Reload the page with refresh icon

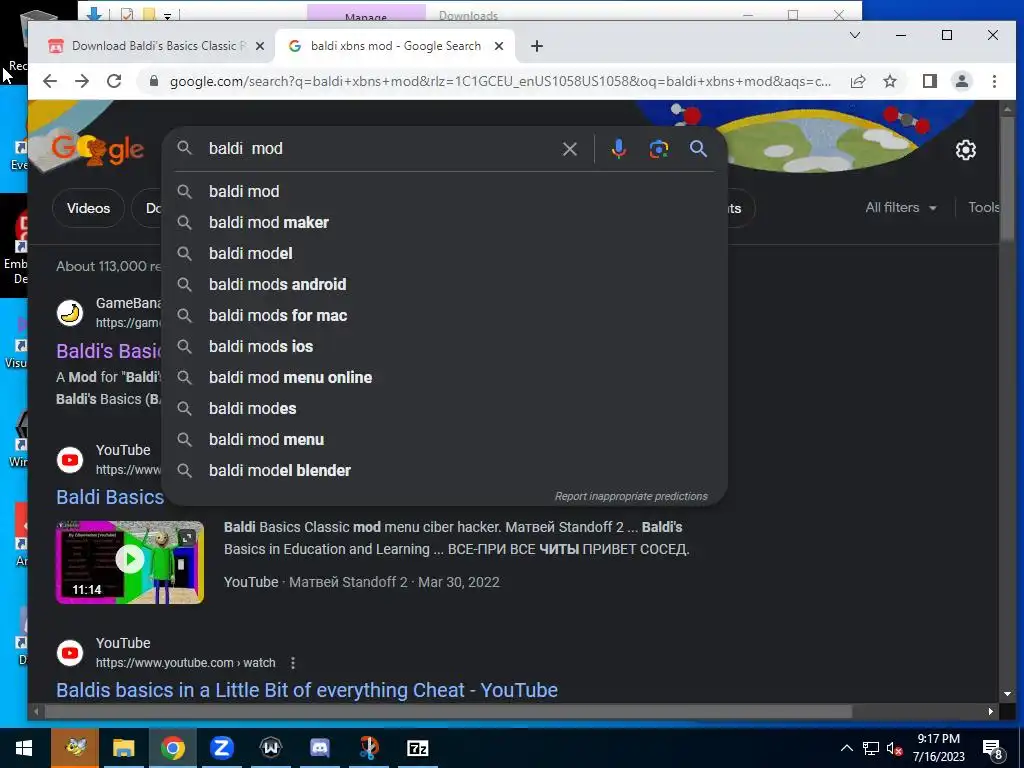click(114, 81)
